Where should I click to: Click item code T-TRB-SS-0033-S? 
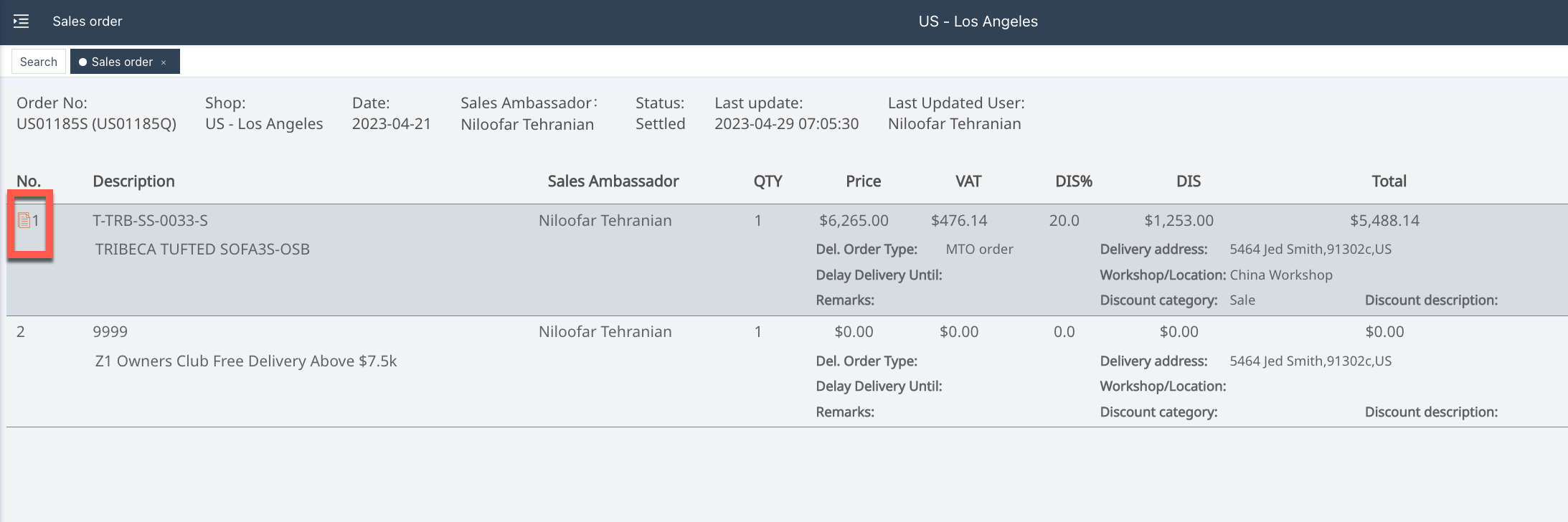[x=150, y=221]
